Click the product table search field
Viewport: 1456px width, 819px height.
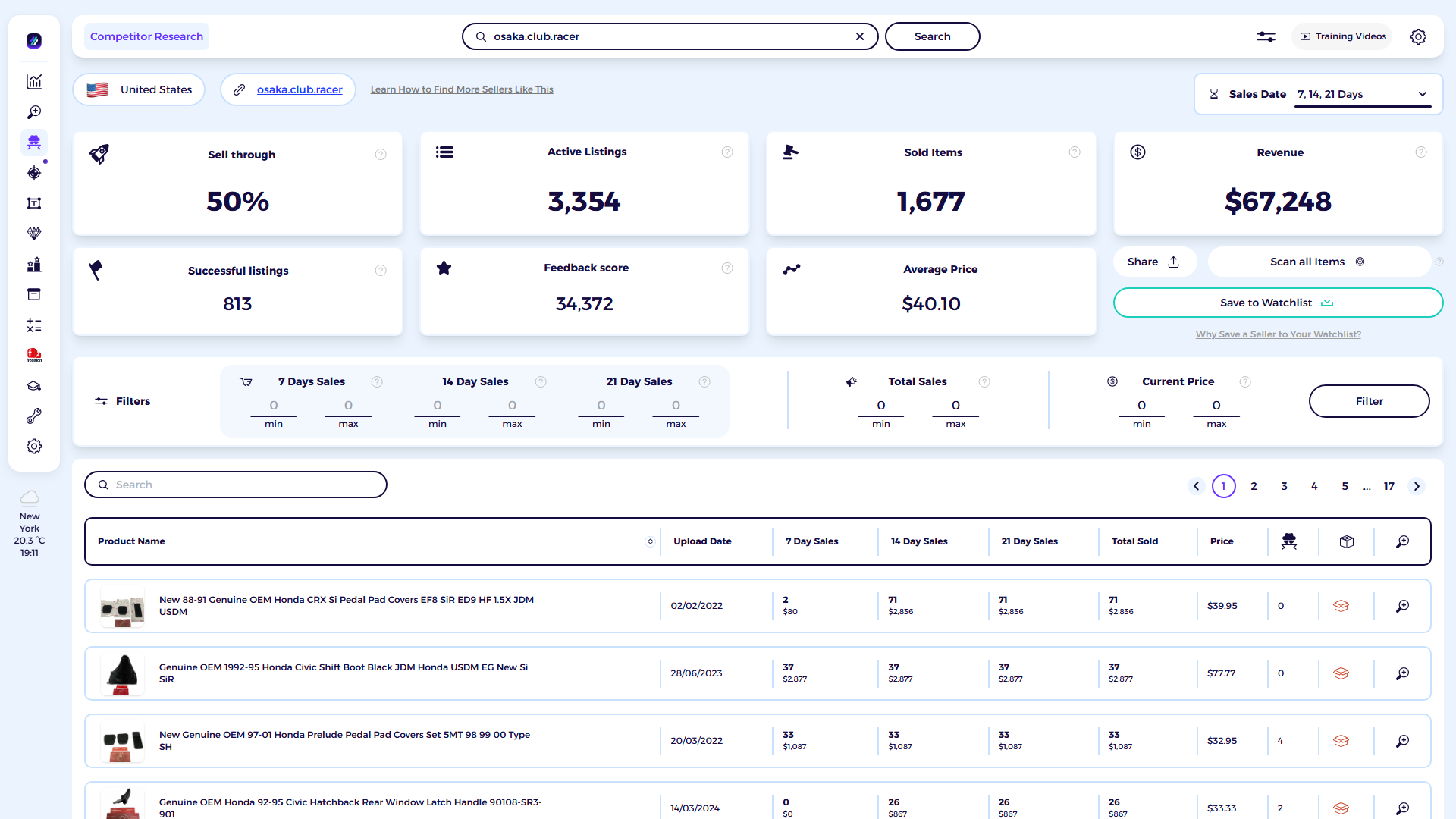[236, 485]
